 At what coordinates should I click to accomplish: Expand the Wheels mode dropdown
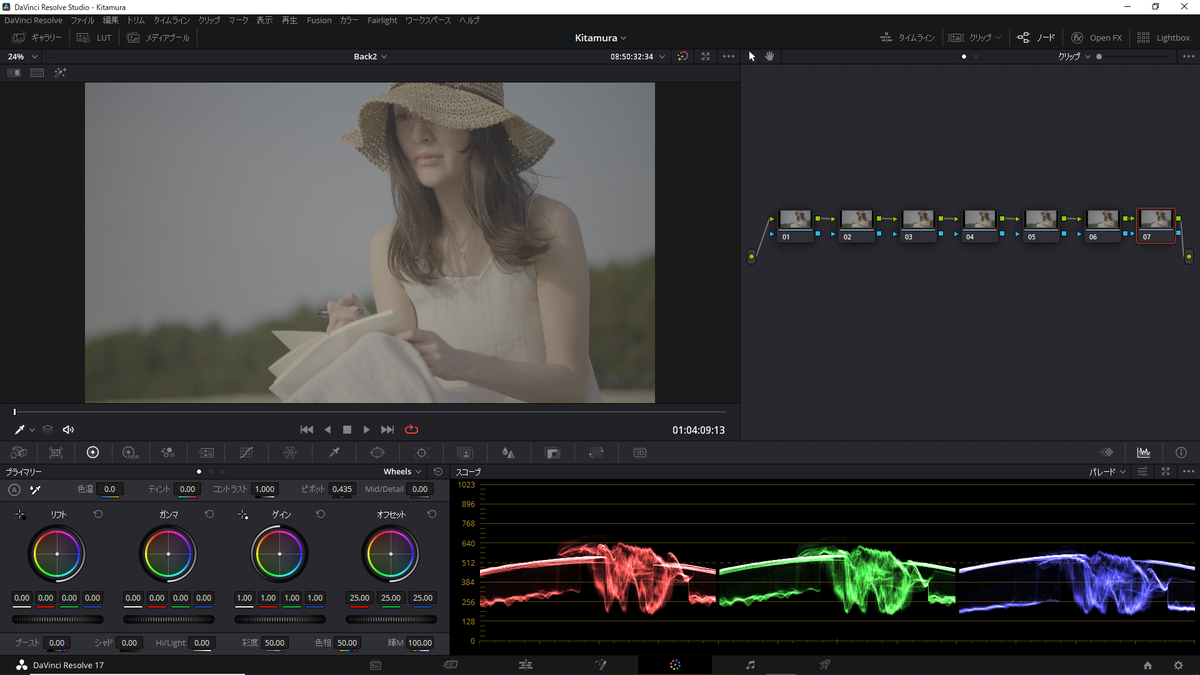[401, 471]
